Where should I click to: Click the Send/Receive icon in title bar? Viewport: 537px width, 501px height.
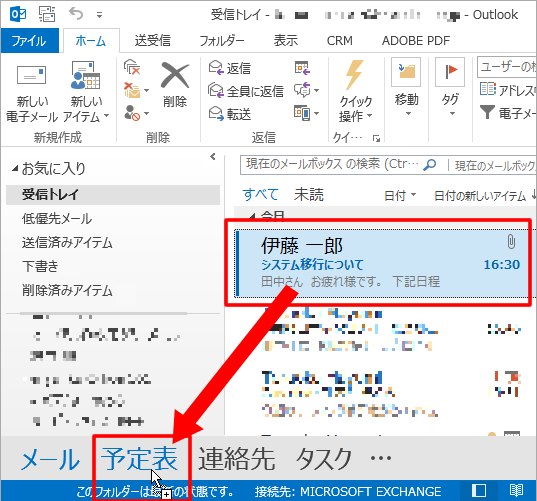coord(47,14)
